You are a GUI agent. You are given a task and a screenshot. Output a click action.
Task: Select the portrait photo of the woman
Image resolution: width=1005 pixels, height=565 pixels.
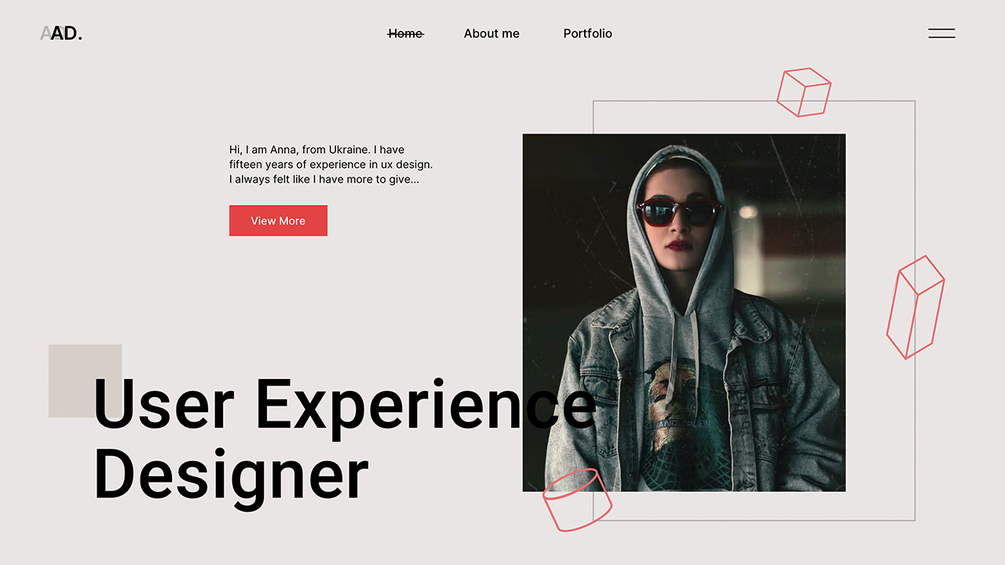(x=684, y=313)
